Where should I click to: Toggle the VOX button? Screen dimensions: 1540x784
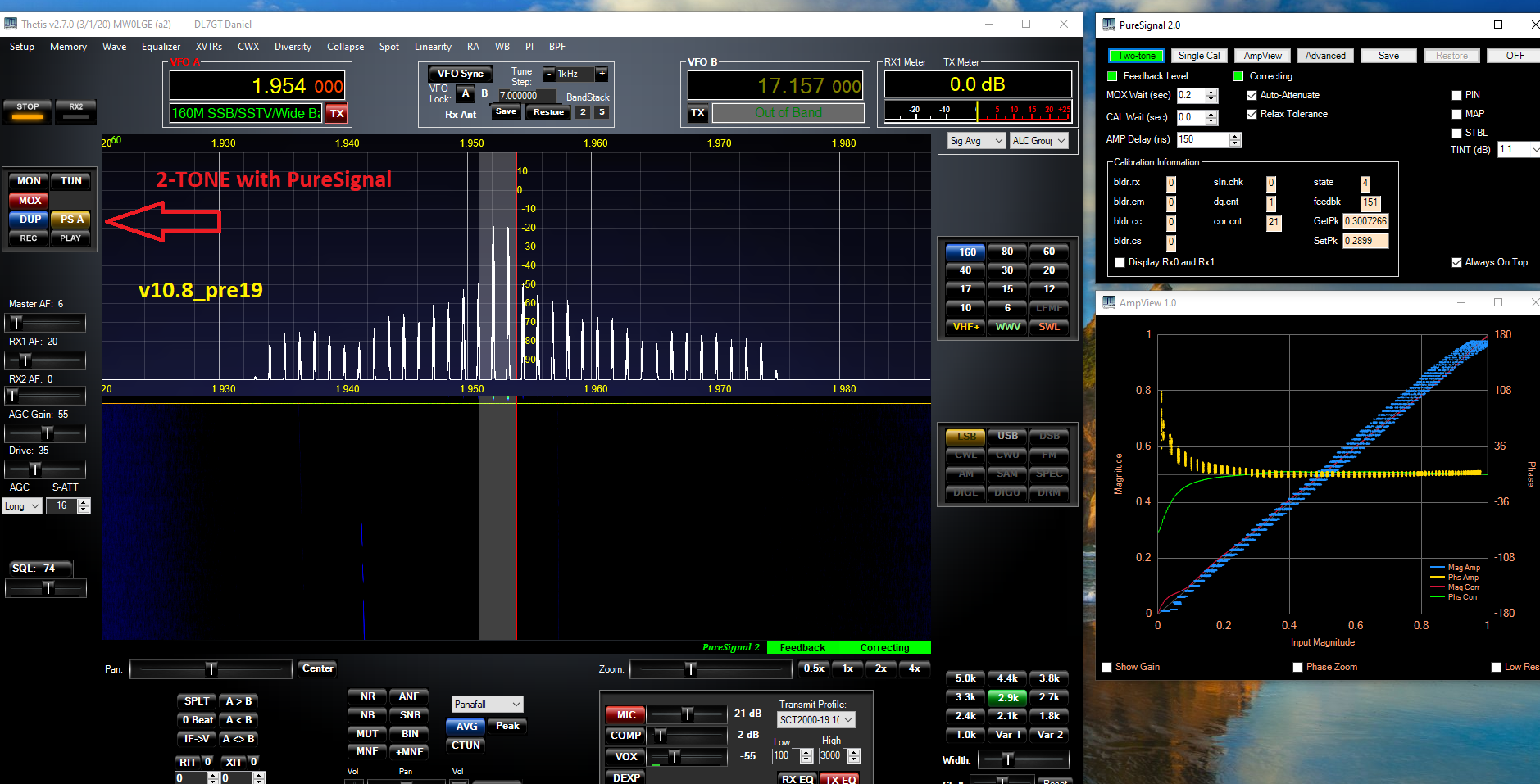tap(626, 757)
